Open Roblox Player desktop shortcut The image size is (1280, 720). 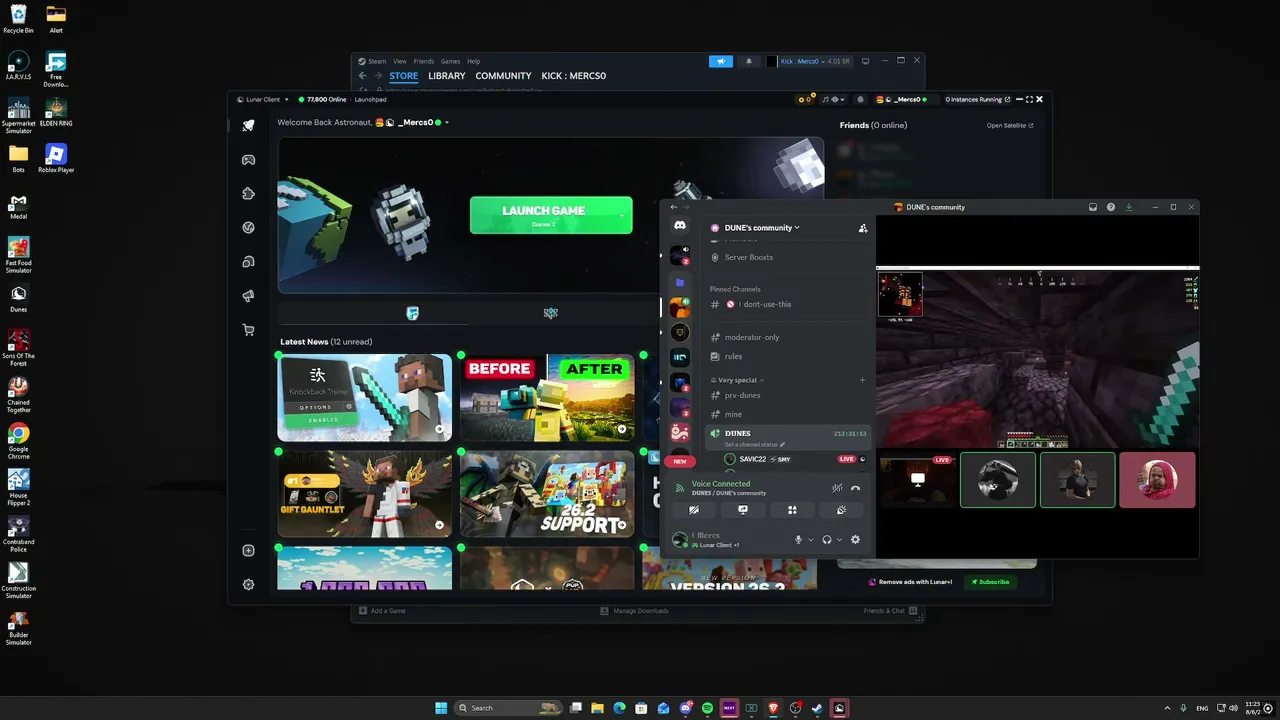point(56,158)
